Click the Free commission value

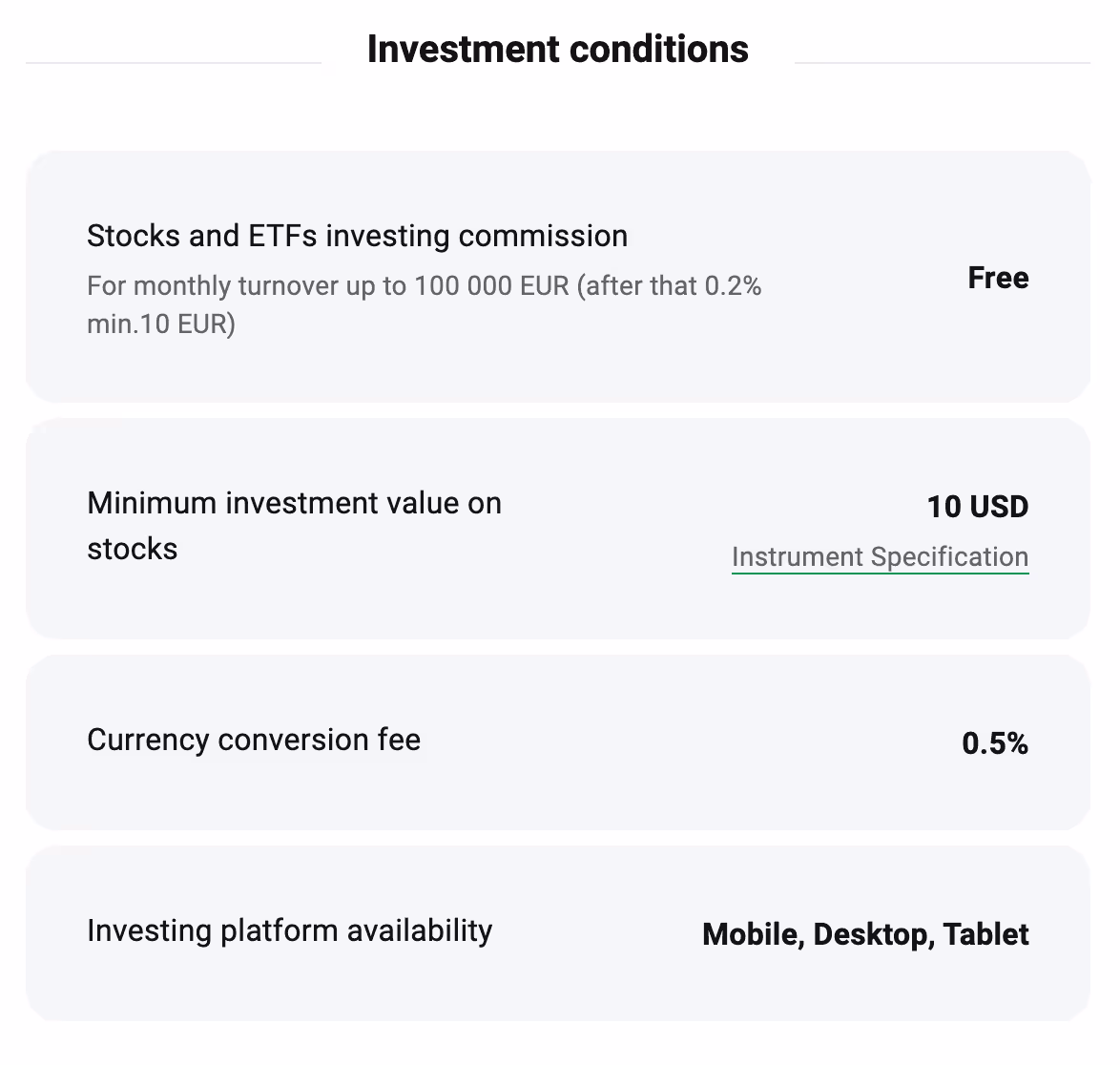pos(998,278)
